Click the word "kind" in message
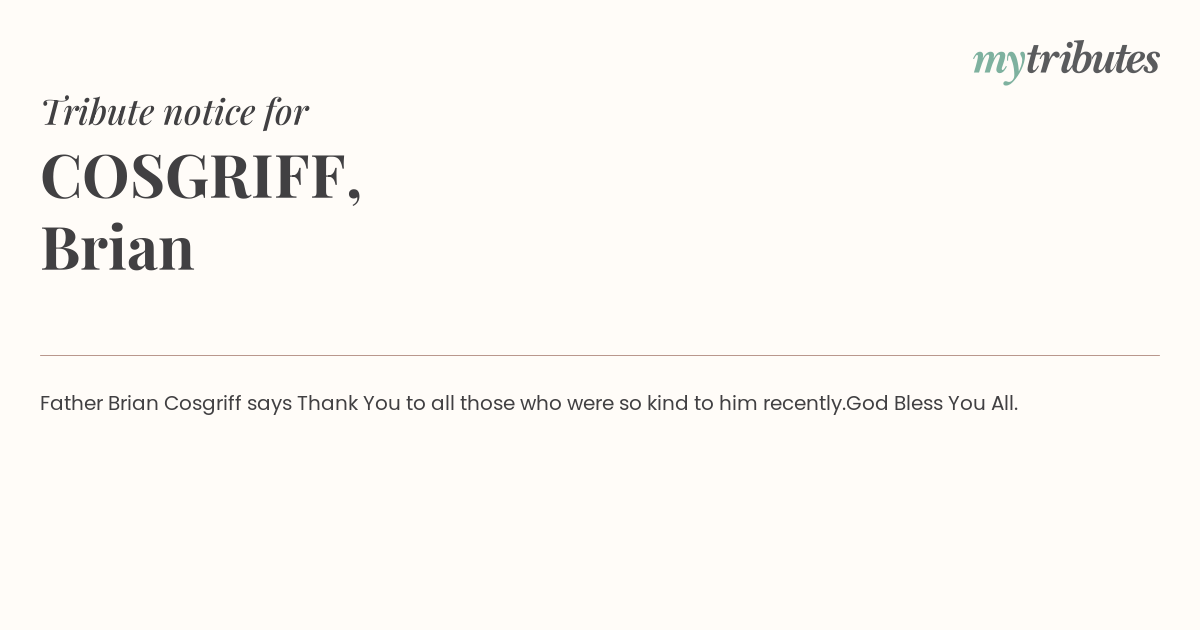Screen dimensions: 1200x630 pyautogui.click(x=668, y=403)
